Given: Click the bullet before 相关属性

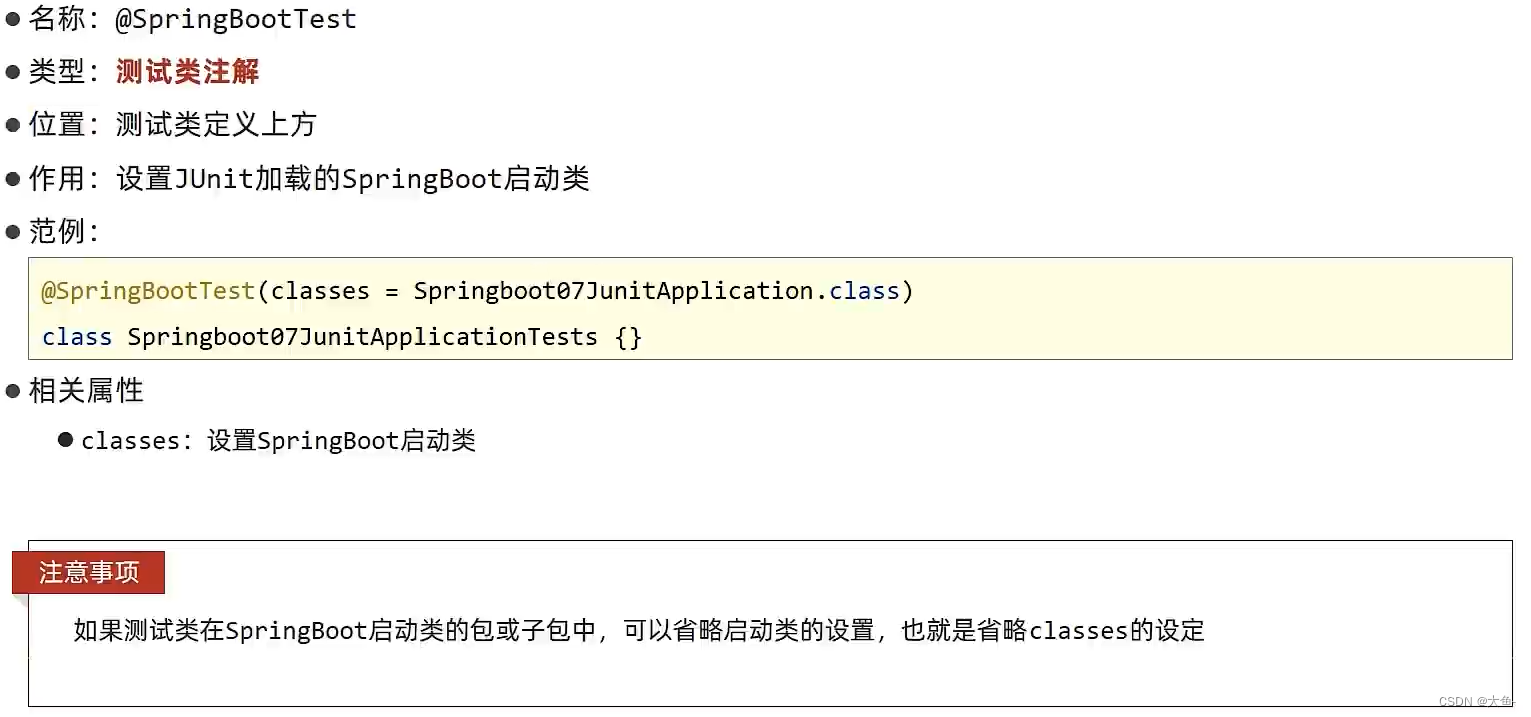Looking at the screenshot, I should click(13, 391).
